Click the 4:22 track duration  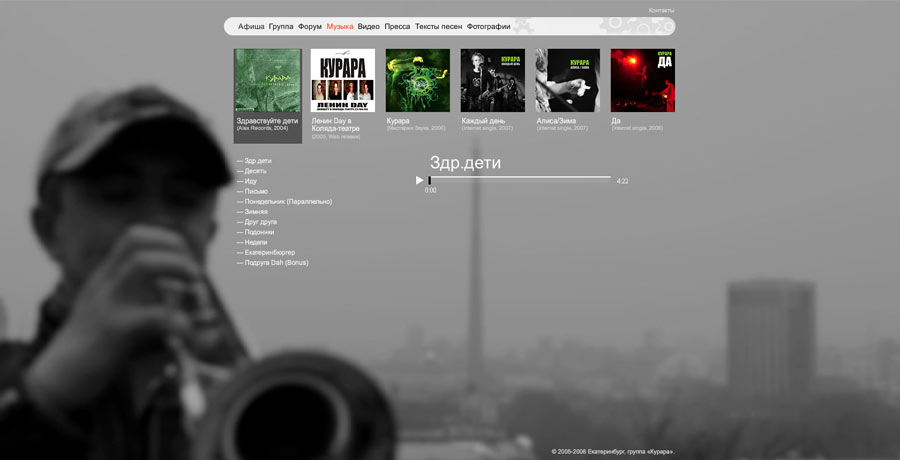622,181
